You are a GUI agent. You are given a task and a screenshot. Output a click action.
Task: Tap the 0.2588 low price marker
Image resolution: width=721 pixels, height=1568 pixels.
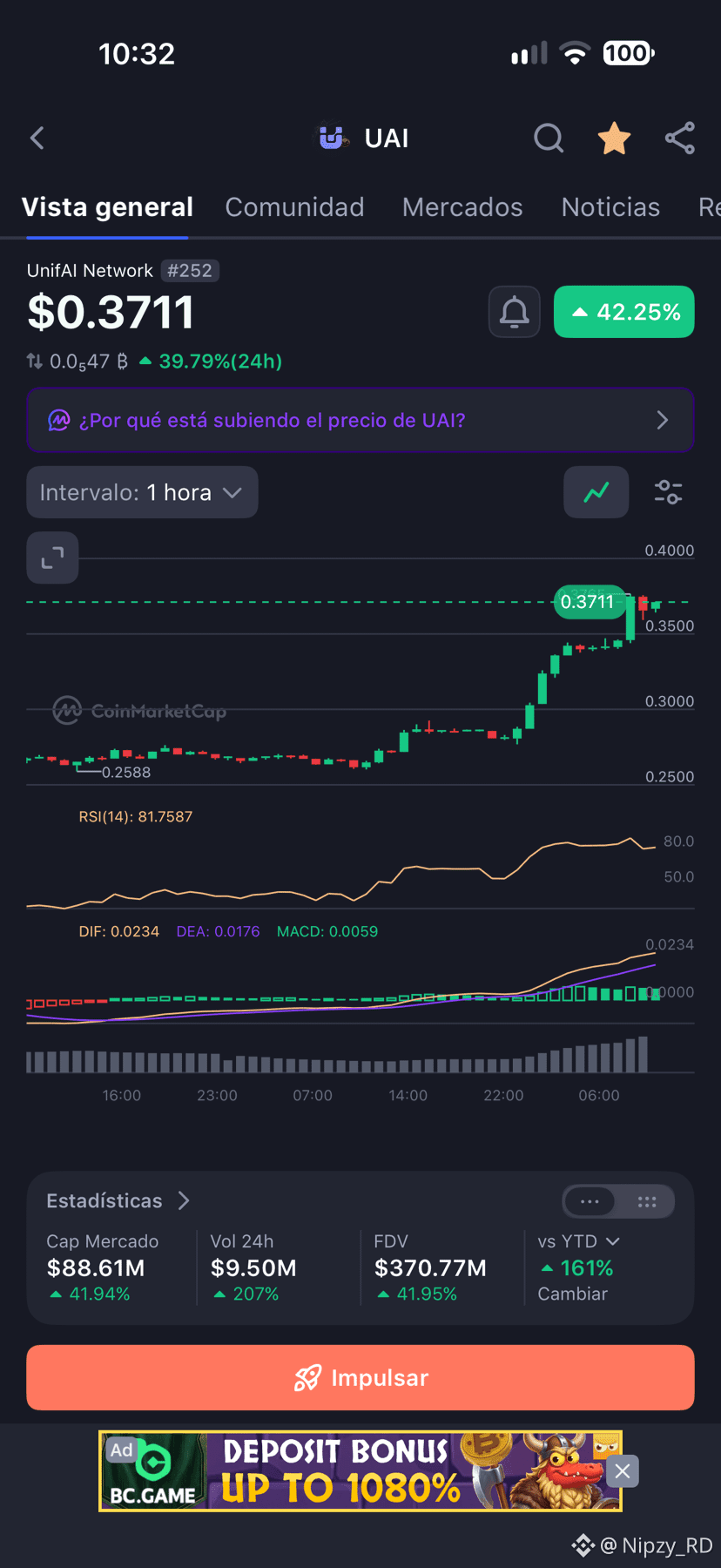pos(126,773)
